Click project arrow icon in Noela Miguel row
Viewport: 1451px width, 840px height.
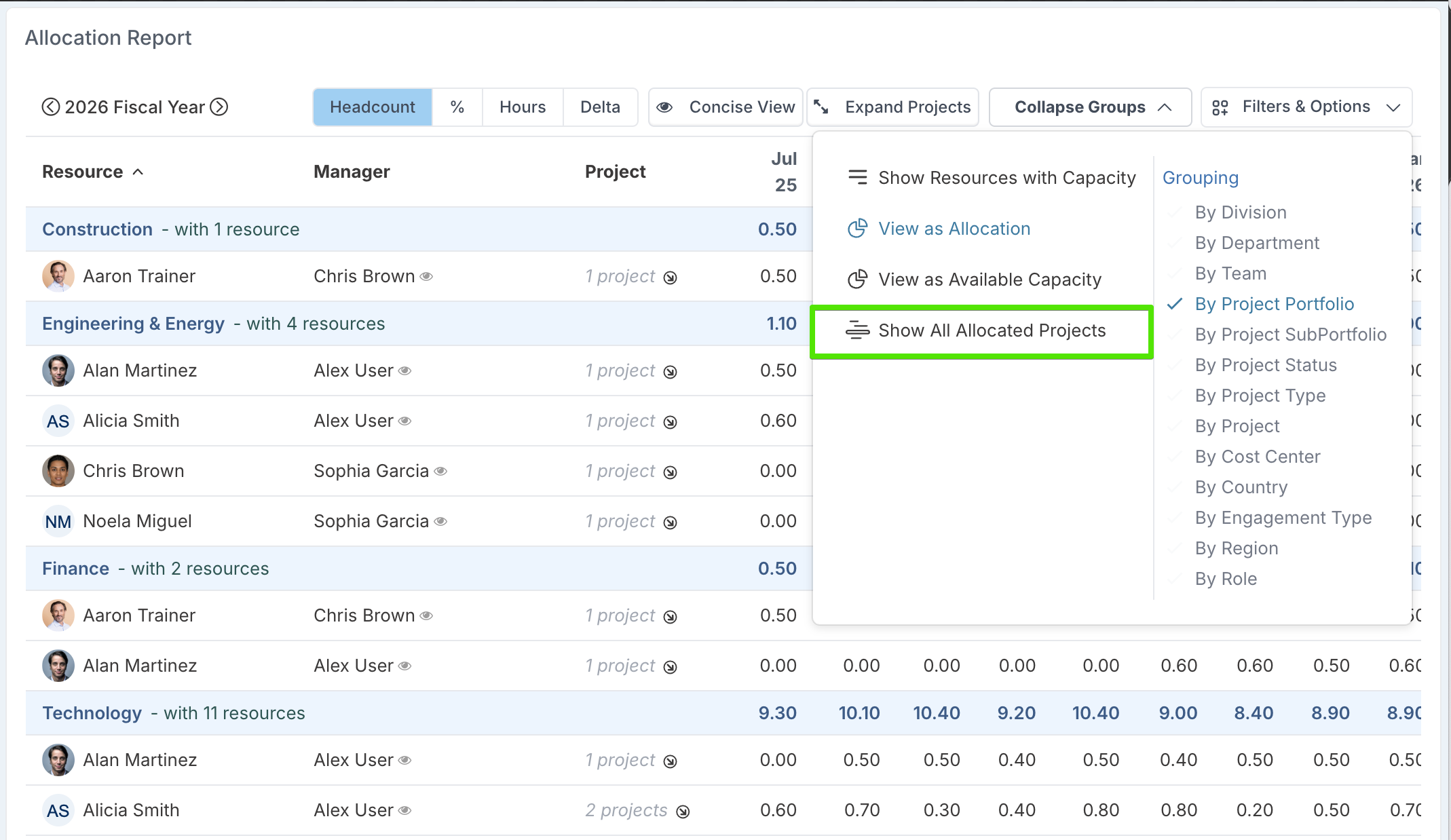(x=670, y=522)
